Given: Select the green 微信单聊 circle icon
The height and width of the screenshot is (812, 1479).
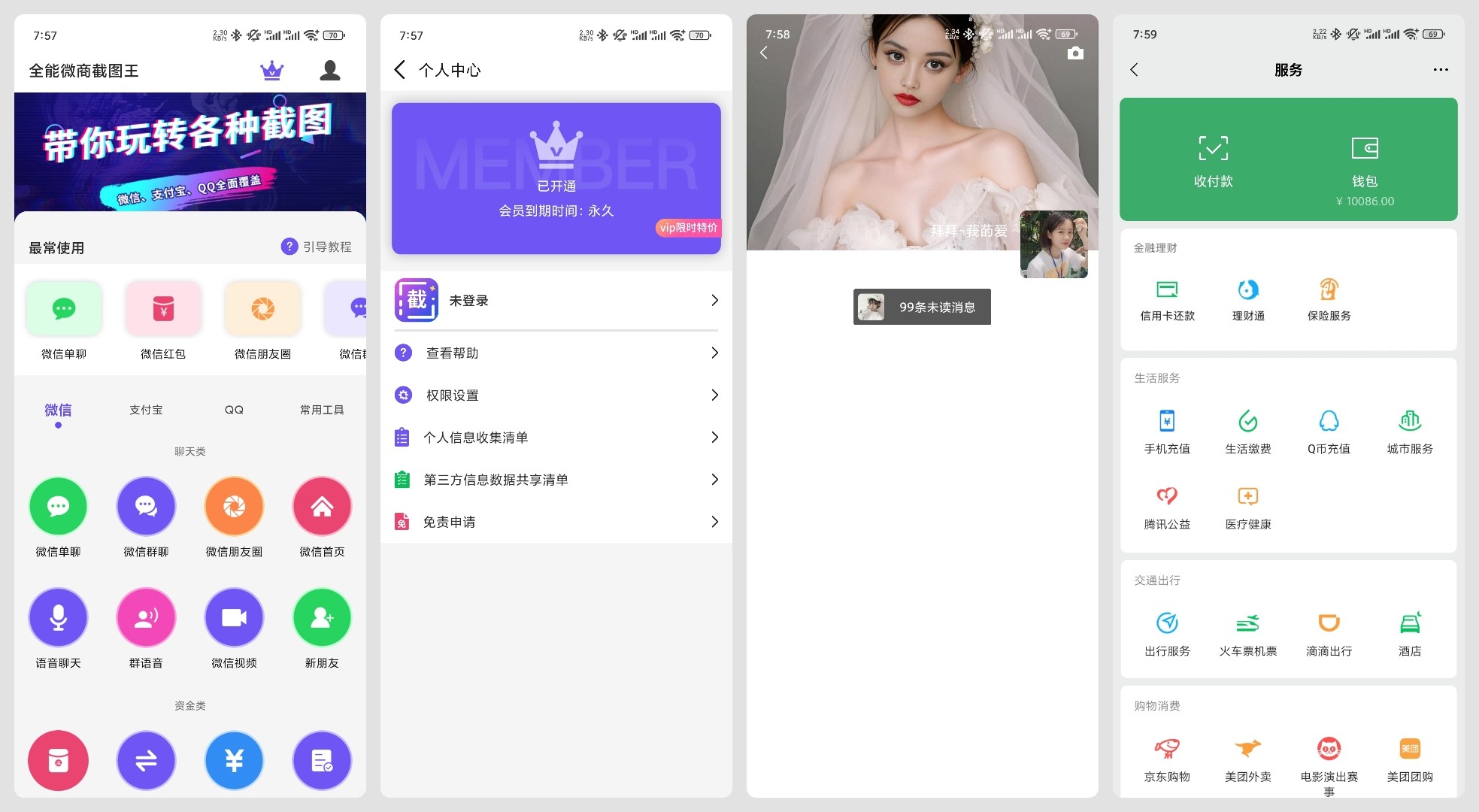Looking at the screenshot, I should (x=58, y=506).
